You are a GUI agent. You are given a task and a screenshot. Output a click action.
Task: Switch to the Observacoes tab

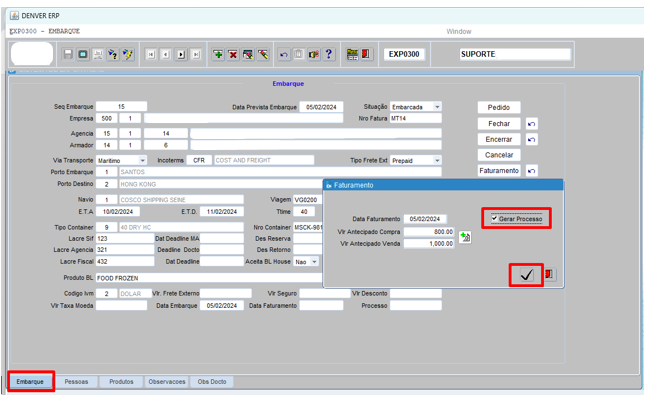[x=167, y=381]
